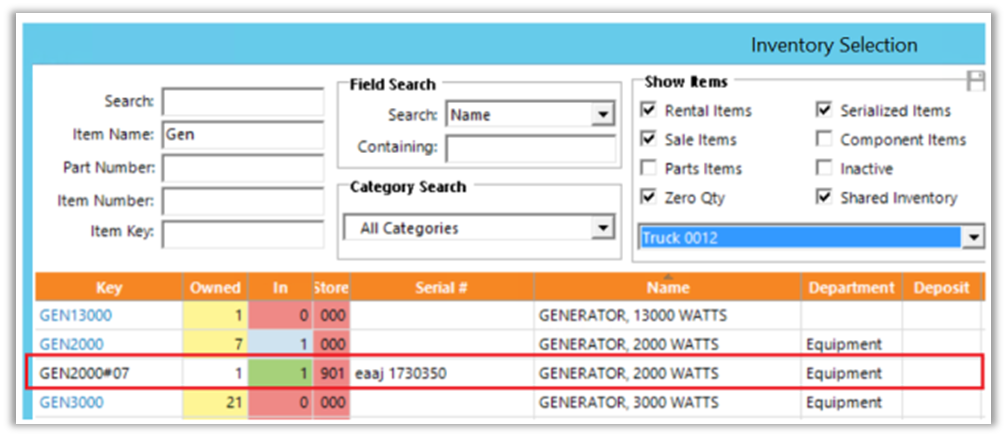The height and width of the screenshot is (437, 1007).
Task: Select serial number eaaj 1730350 cell
Action: (x=441, y=373)
